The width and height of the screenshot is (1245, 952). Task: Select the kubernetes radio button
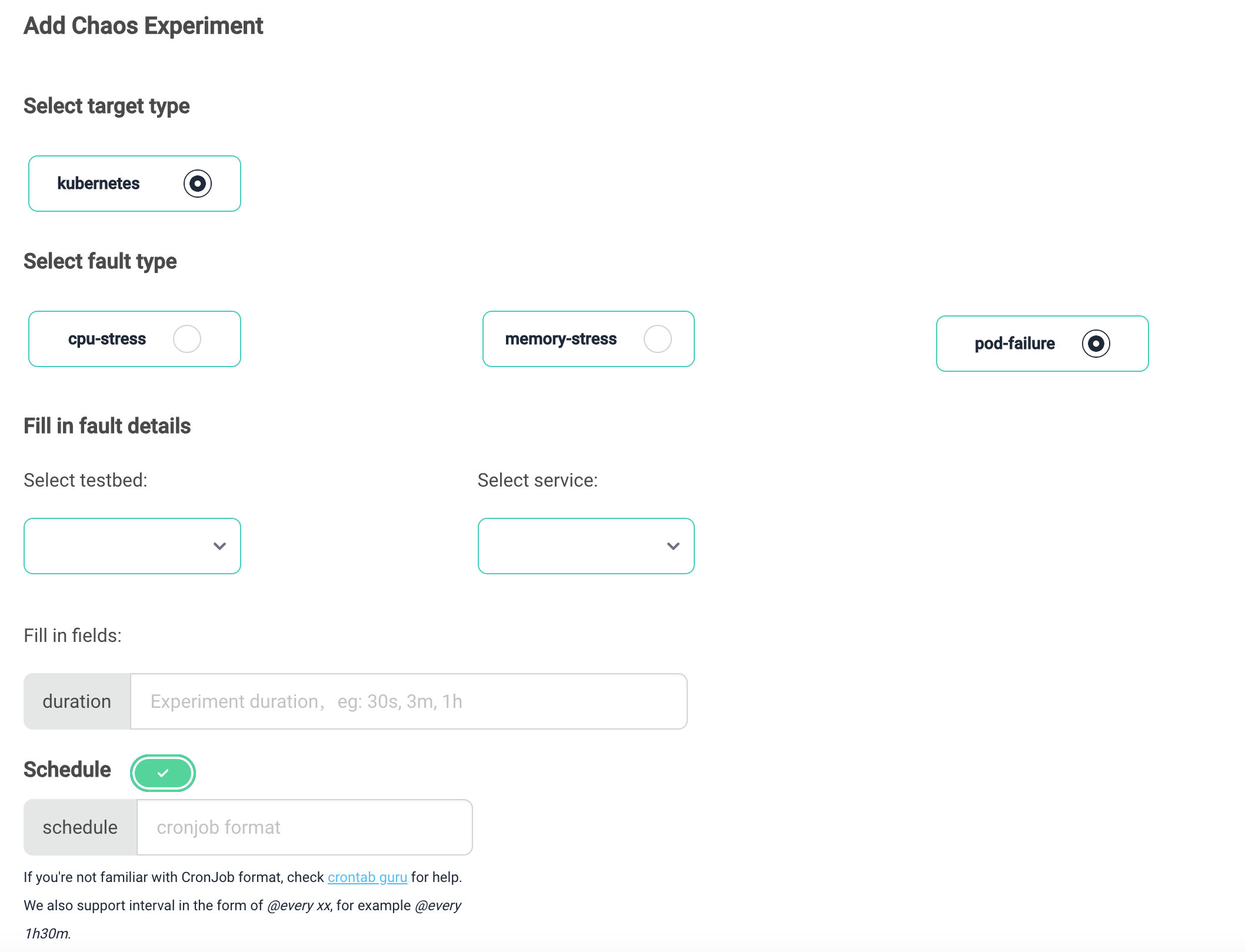tap(197, 184)
